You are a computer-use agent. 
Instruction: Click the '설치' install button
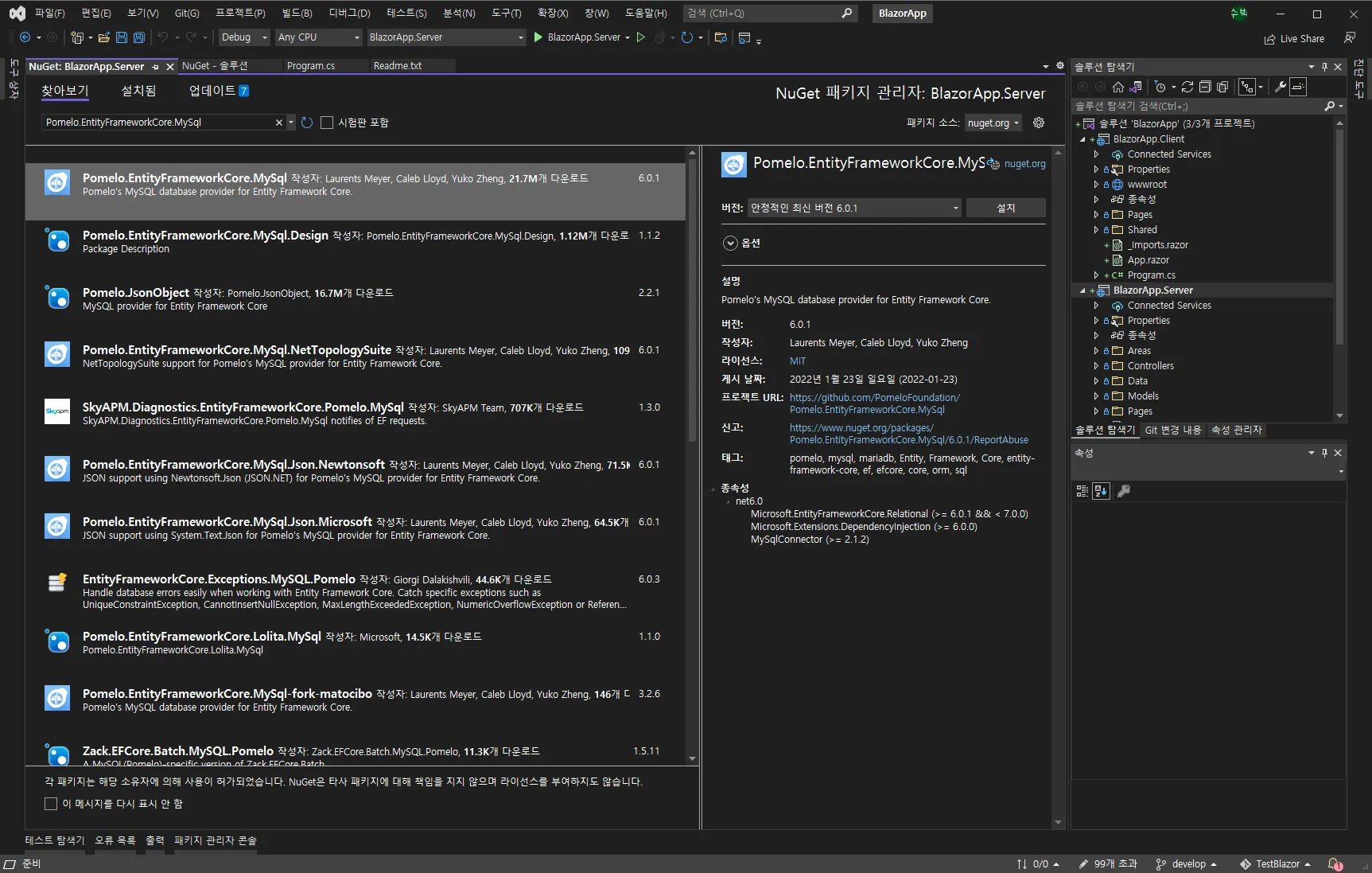1005,209
